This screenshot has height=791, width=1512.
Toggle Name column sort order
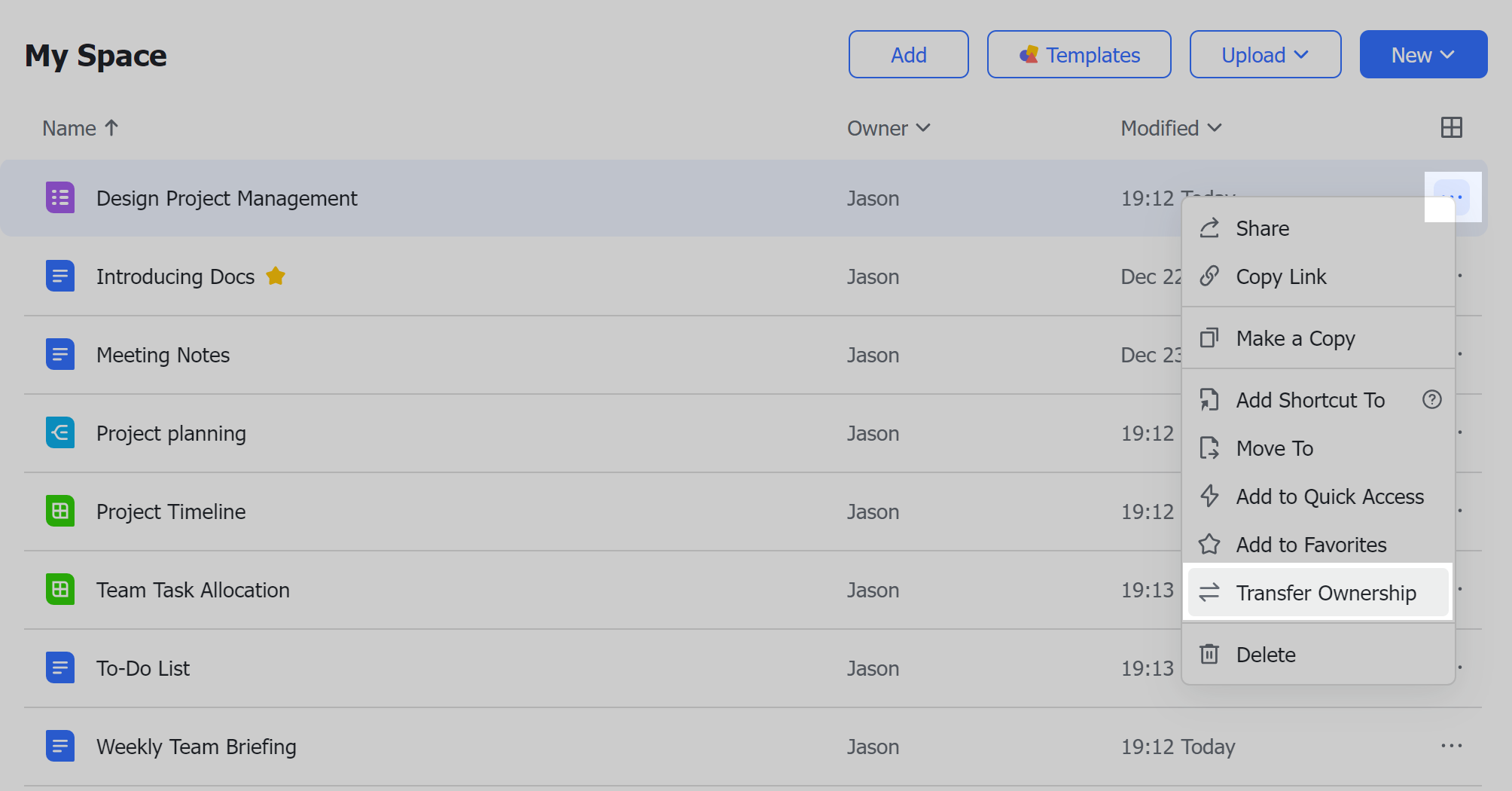click(80, 129)
